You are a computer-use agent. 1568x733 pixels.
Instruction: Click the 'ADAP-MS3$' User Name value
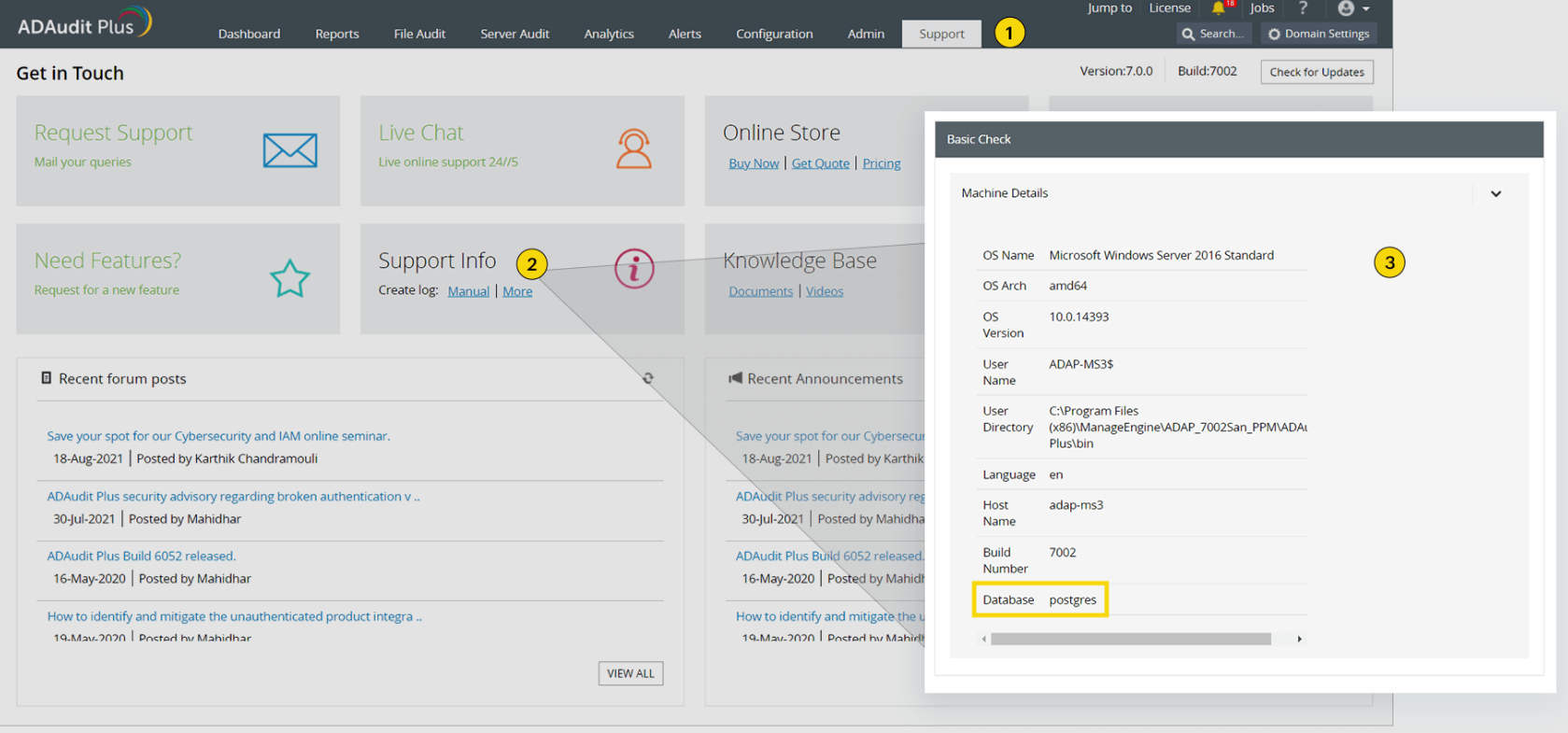tap(1081, 364)
